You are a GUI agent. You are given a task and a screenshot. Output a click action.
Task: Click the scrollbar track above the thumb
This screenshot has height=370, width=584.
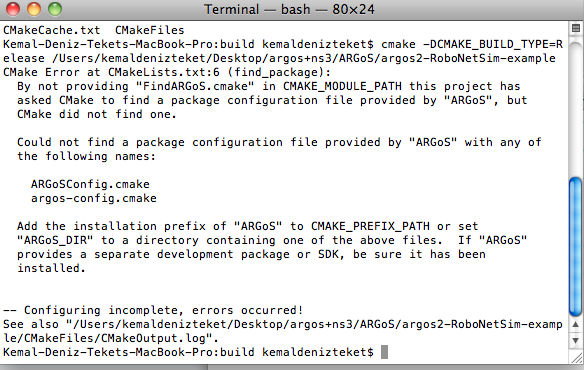coord(575,106)
